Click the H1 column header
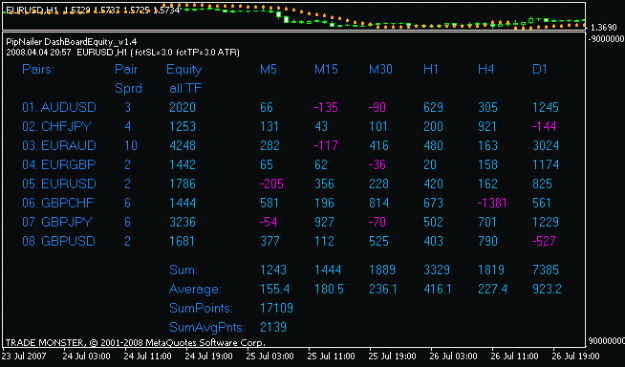This screenshot has width=625, height=367. pos(431,69)
